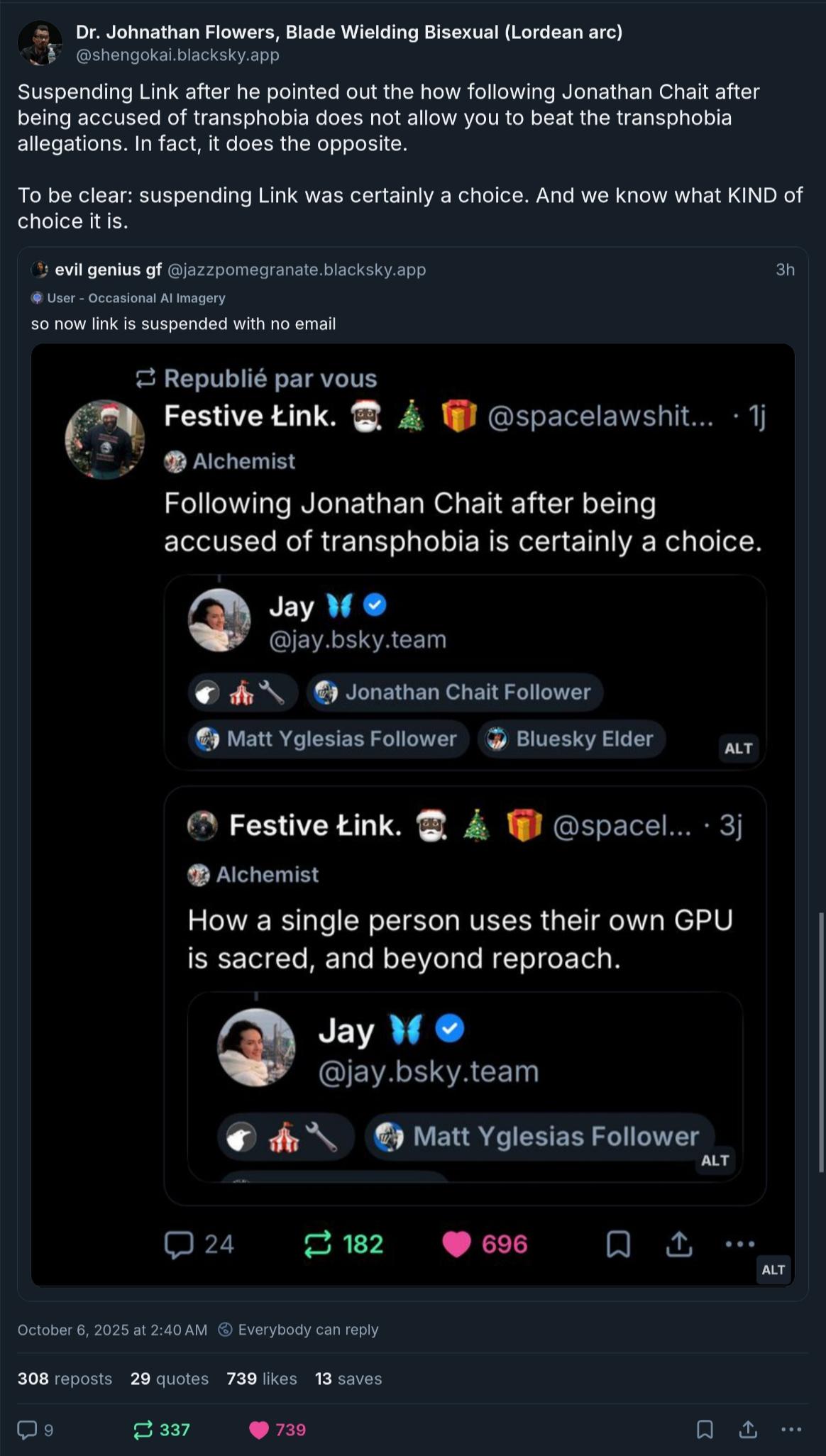Bookmark this post using the save icon

pos(705,1430)
